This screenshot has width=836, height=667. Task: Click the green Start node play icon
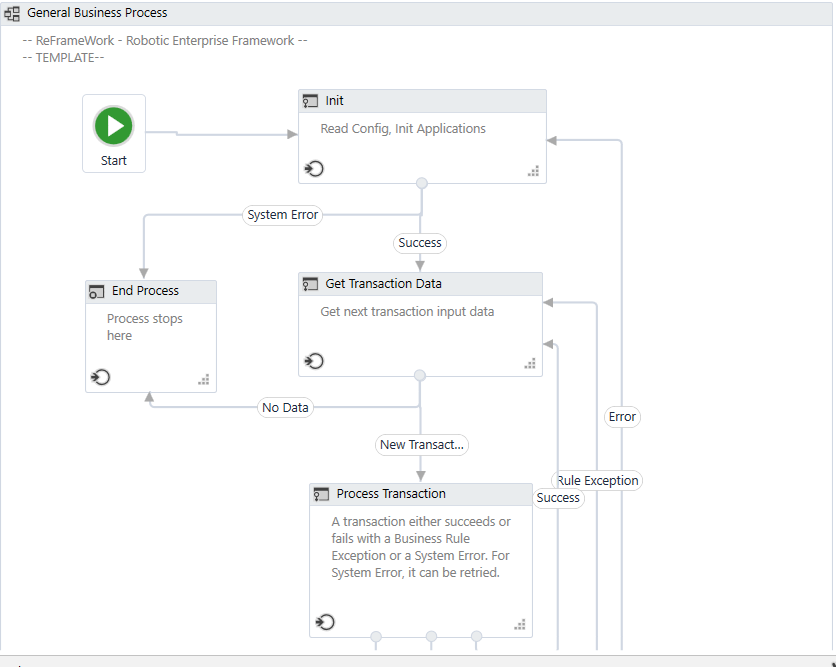click(x=113, y=125)
